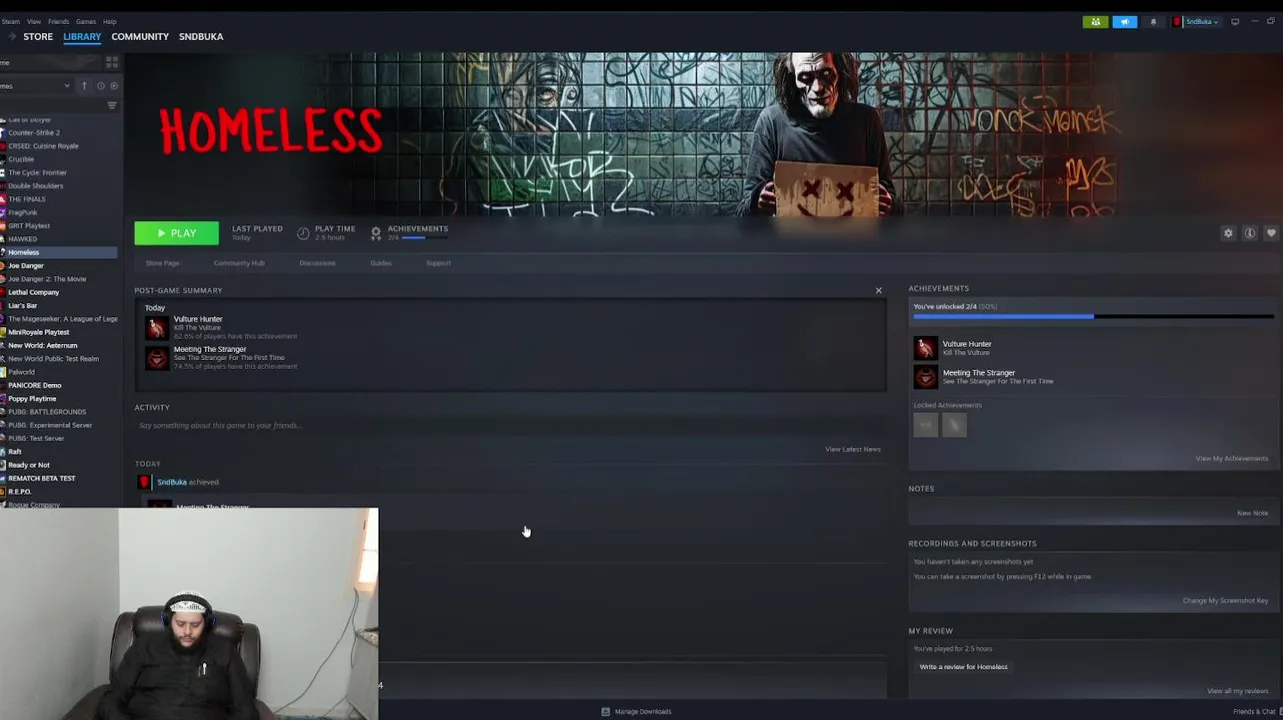Click New Note button
This screenshot has width=1283, height=720.
[1252, 513]
